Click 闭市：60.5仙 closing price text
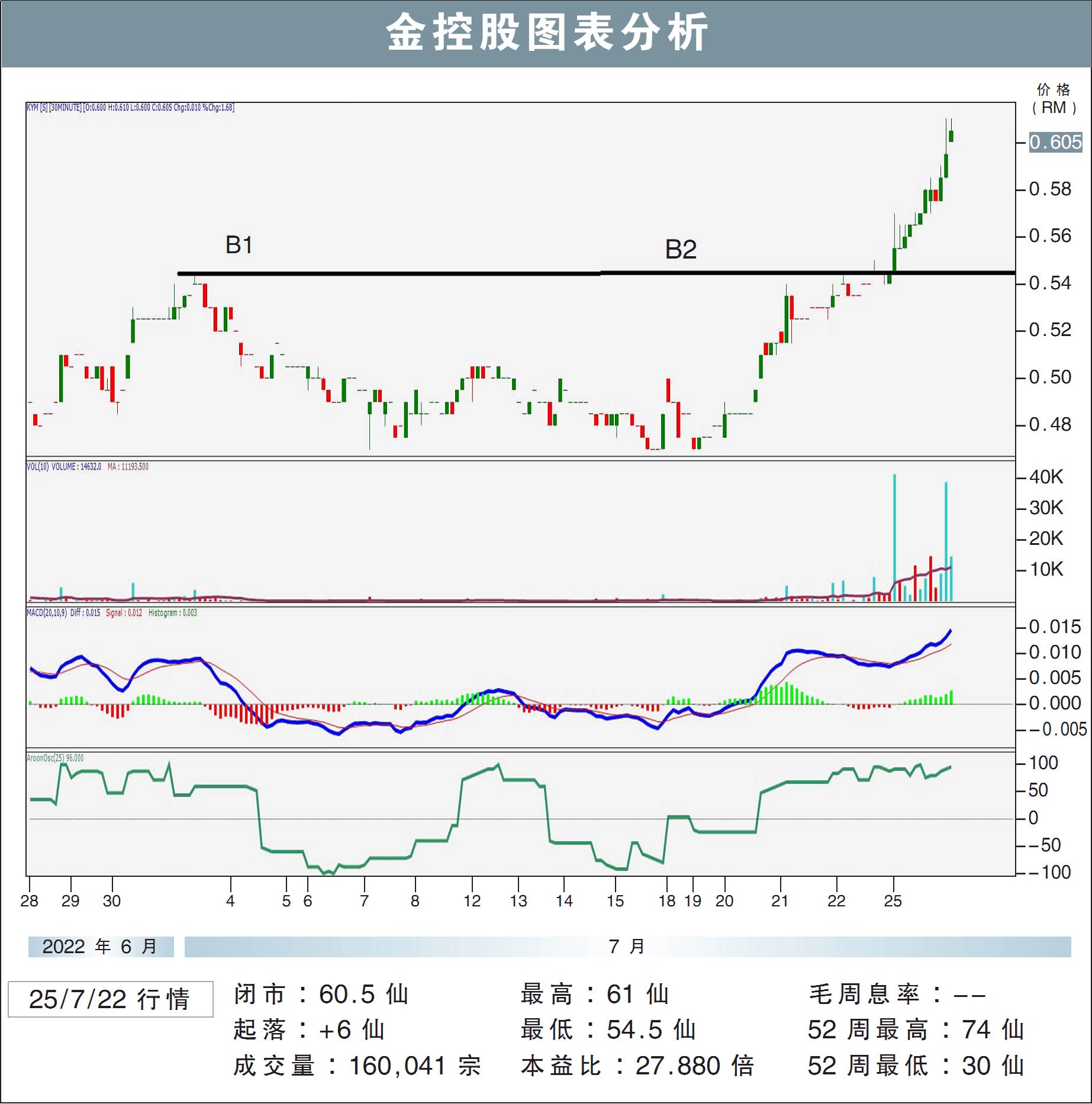Image resolution: width=1092 pixels, height=1104 pixels. [x=321, y=994]
